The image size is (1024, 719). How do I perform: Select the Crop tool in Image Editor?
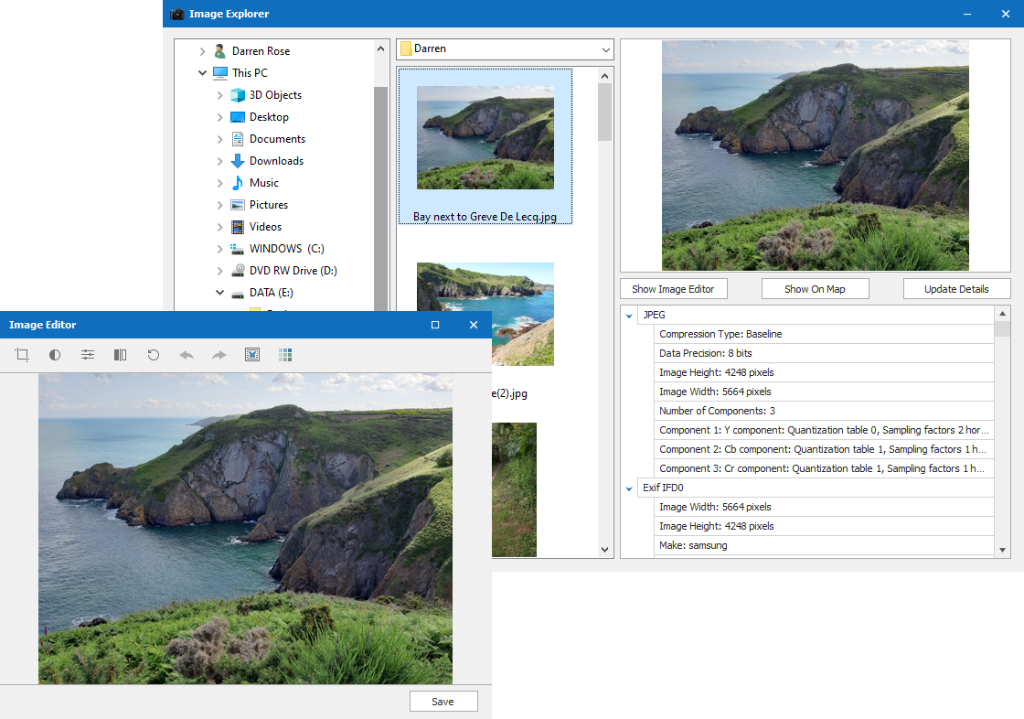[22, 355]
